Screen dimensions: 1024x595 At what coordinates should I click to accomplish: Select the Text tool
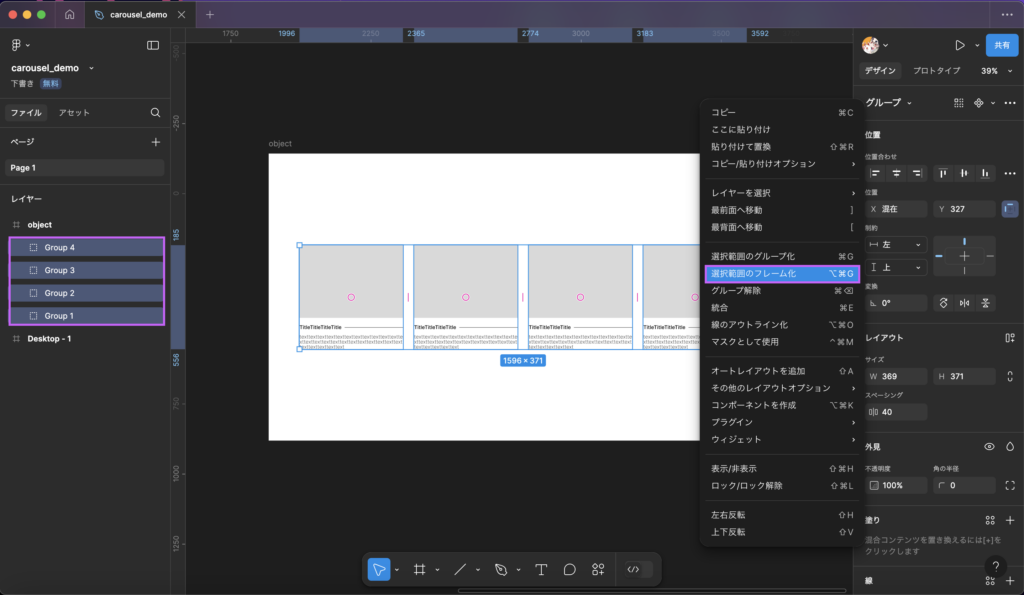pyautogui.click(x=541, y=570)
